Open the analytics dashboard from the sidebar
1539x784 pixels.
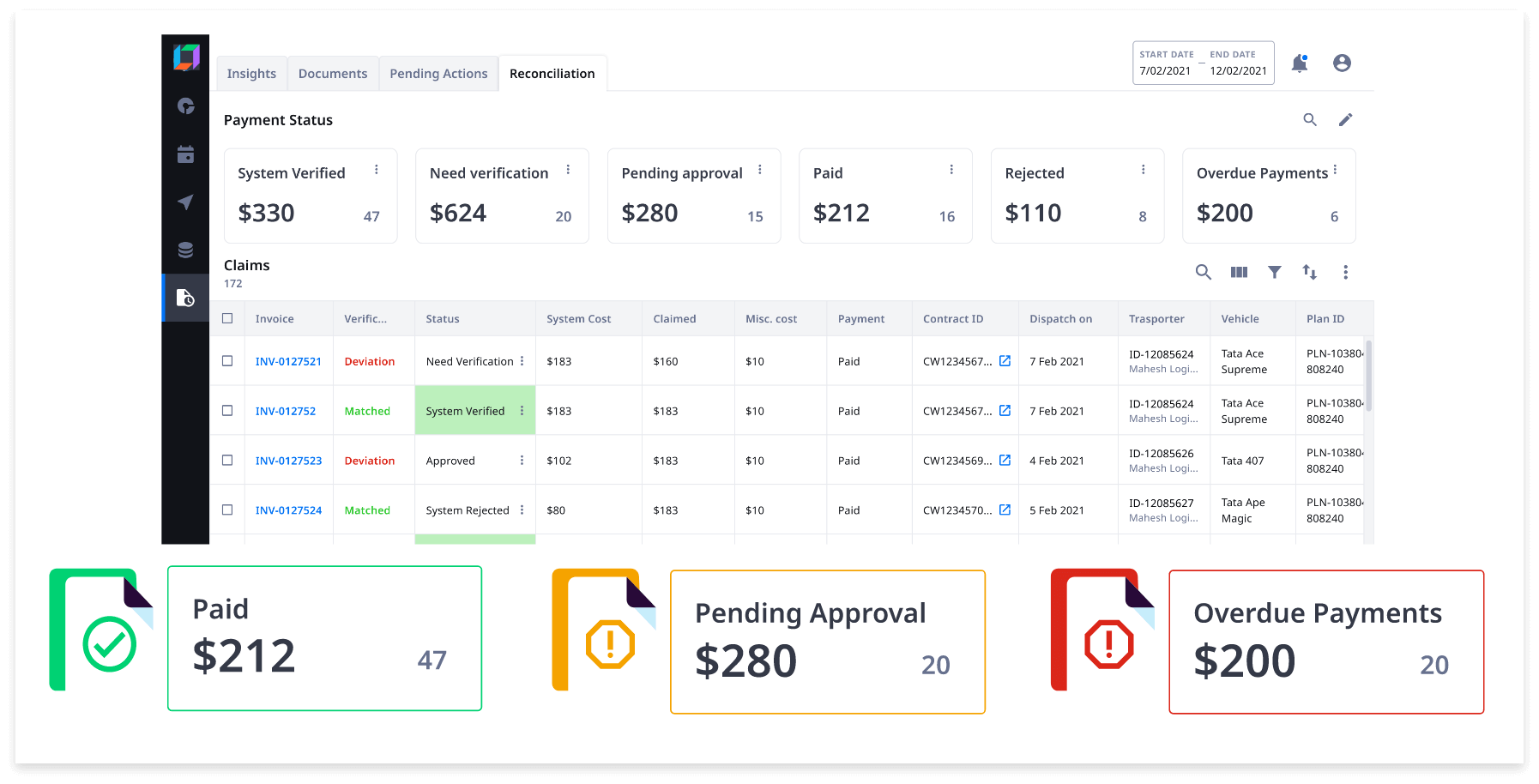[185, 107]
